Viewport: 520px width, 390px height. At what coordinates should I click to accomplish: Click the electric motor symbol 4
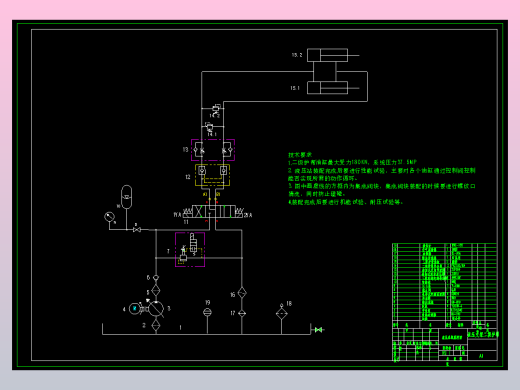(134, 309)
